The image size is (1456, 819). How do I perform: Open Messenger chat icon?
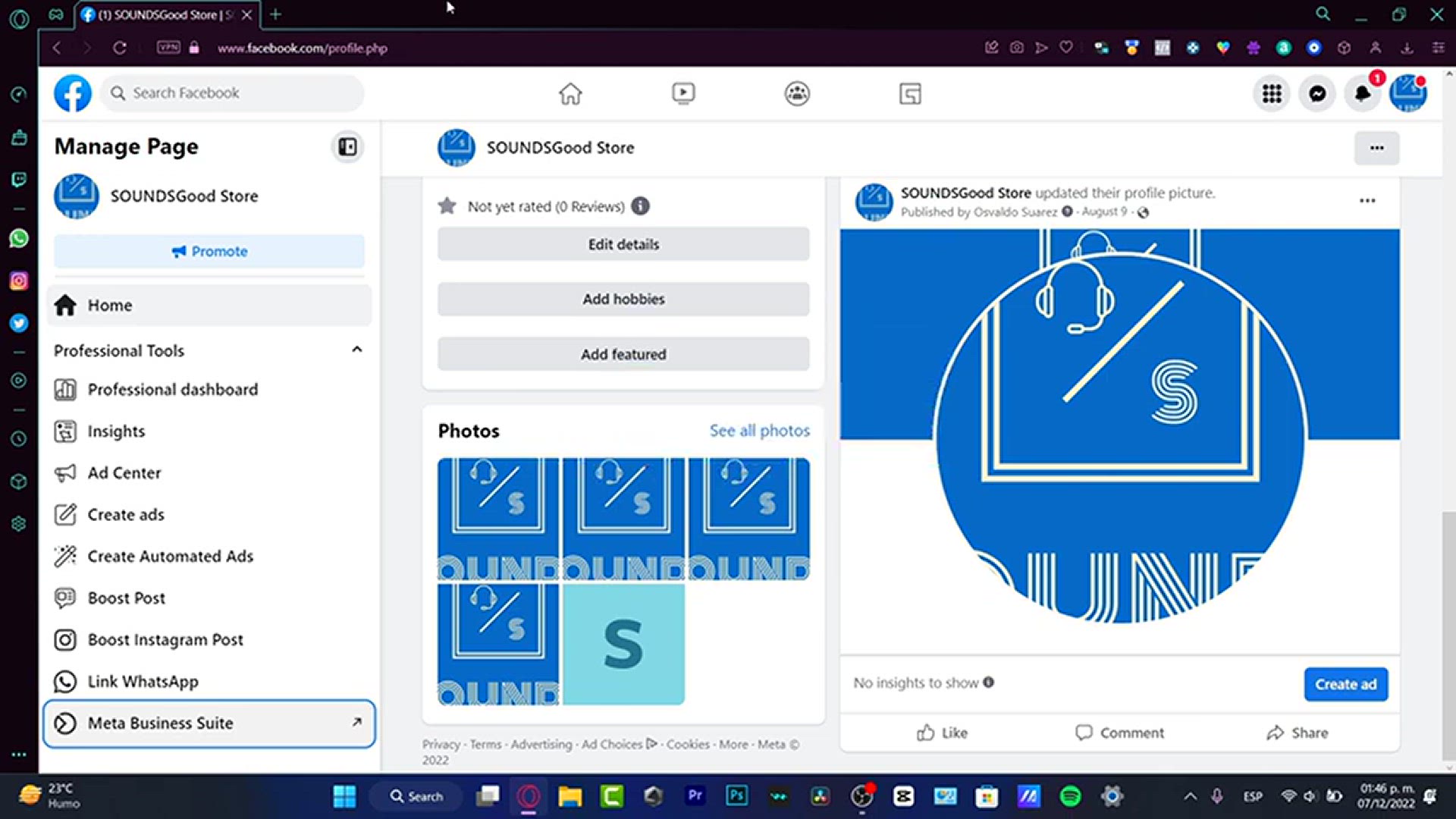[x=1317, y=93]
